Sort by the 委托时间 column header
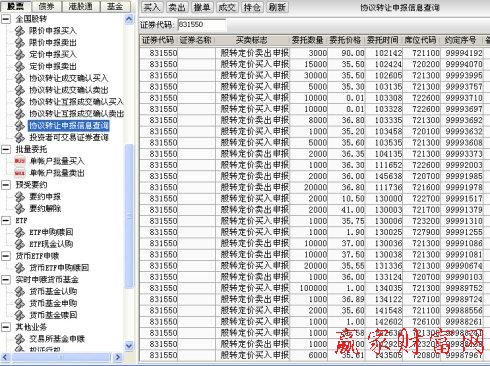 coord(383,40)
